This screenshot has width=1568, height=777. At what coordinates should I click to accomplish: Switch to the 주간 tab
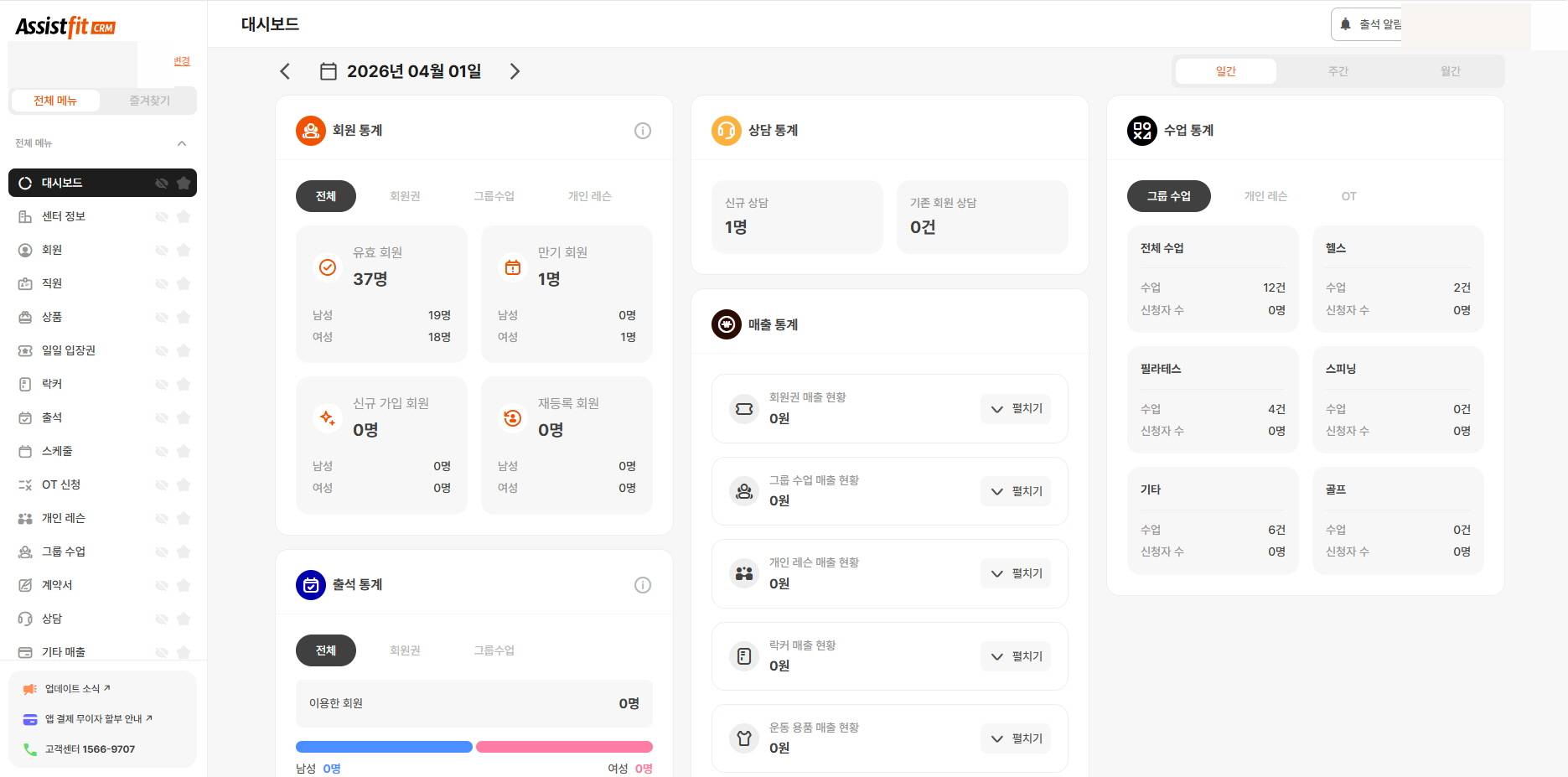(x=1338, y=71)
